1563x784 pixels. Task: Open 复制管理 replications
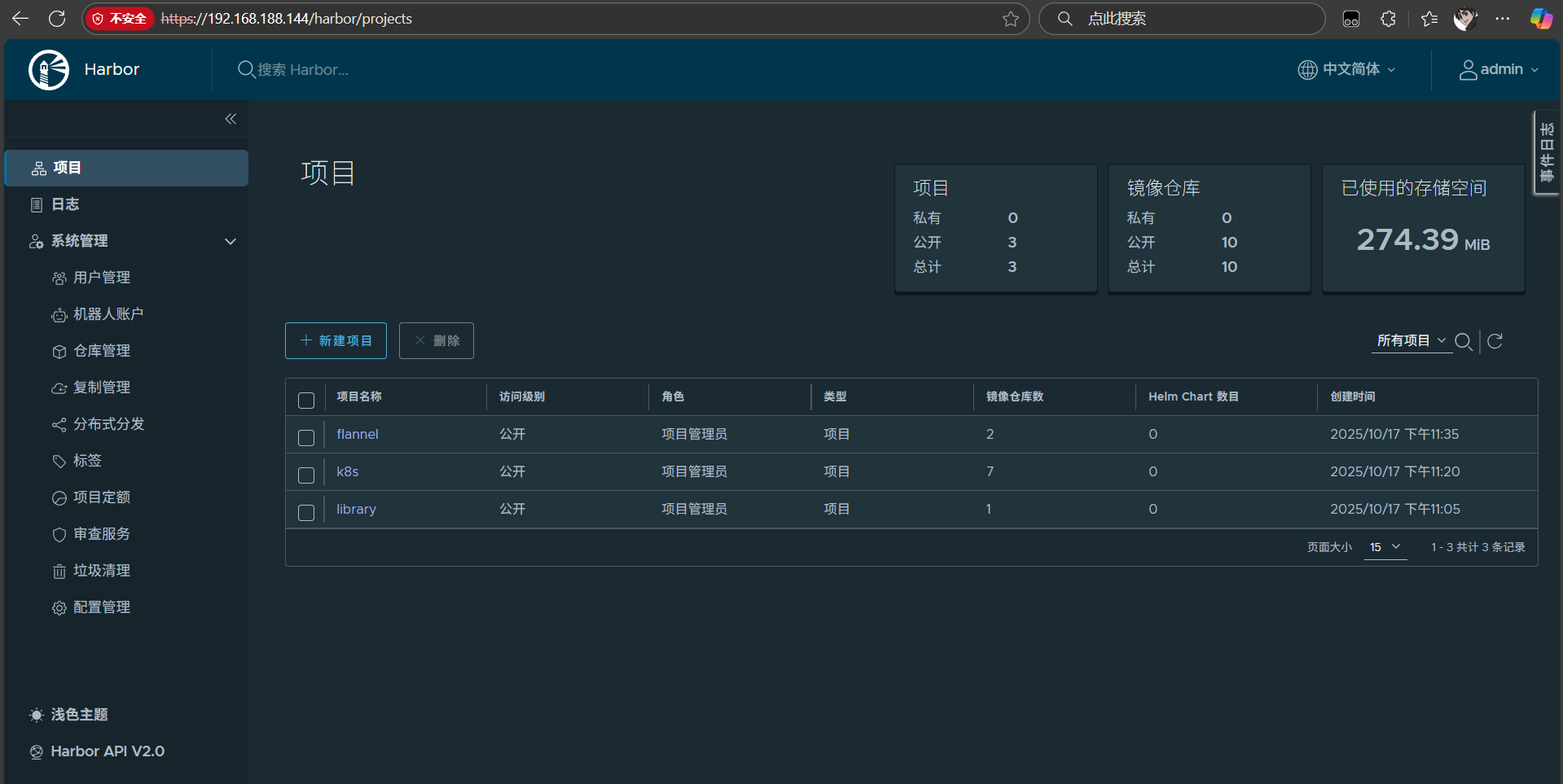tap(102, 388)
